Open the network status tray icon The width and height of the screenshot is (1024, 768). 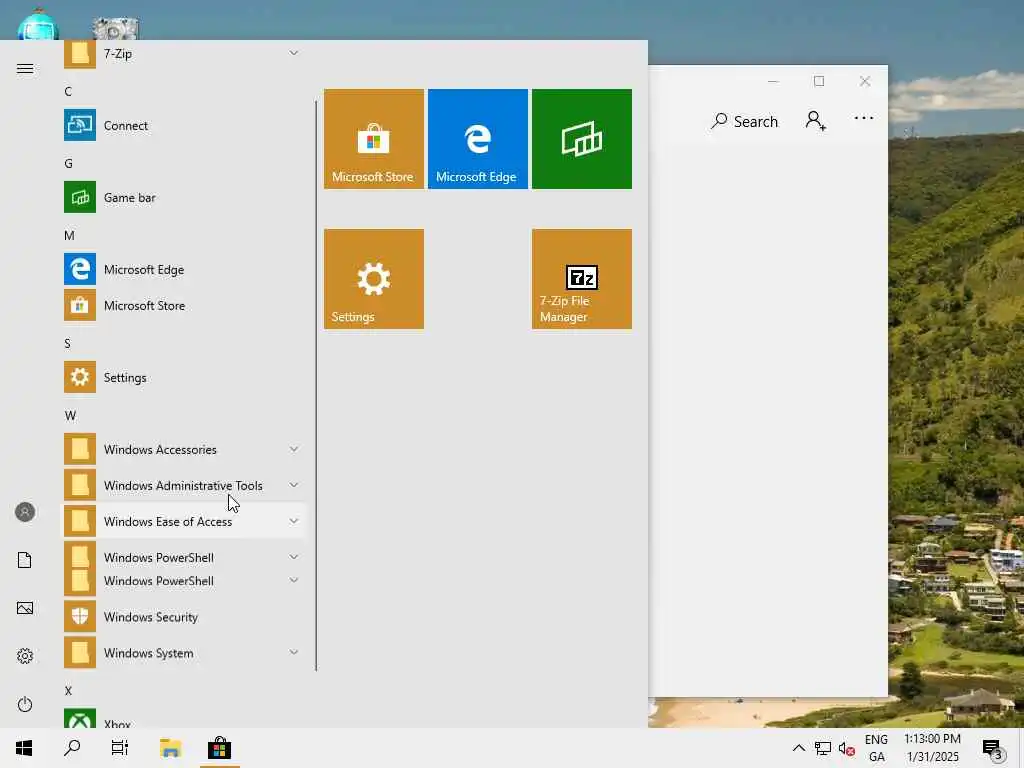(823, 748)
